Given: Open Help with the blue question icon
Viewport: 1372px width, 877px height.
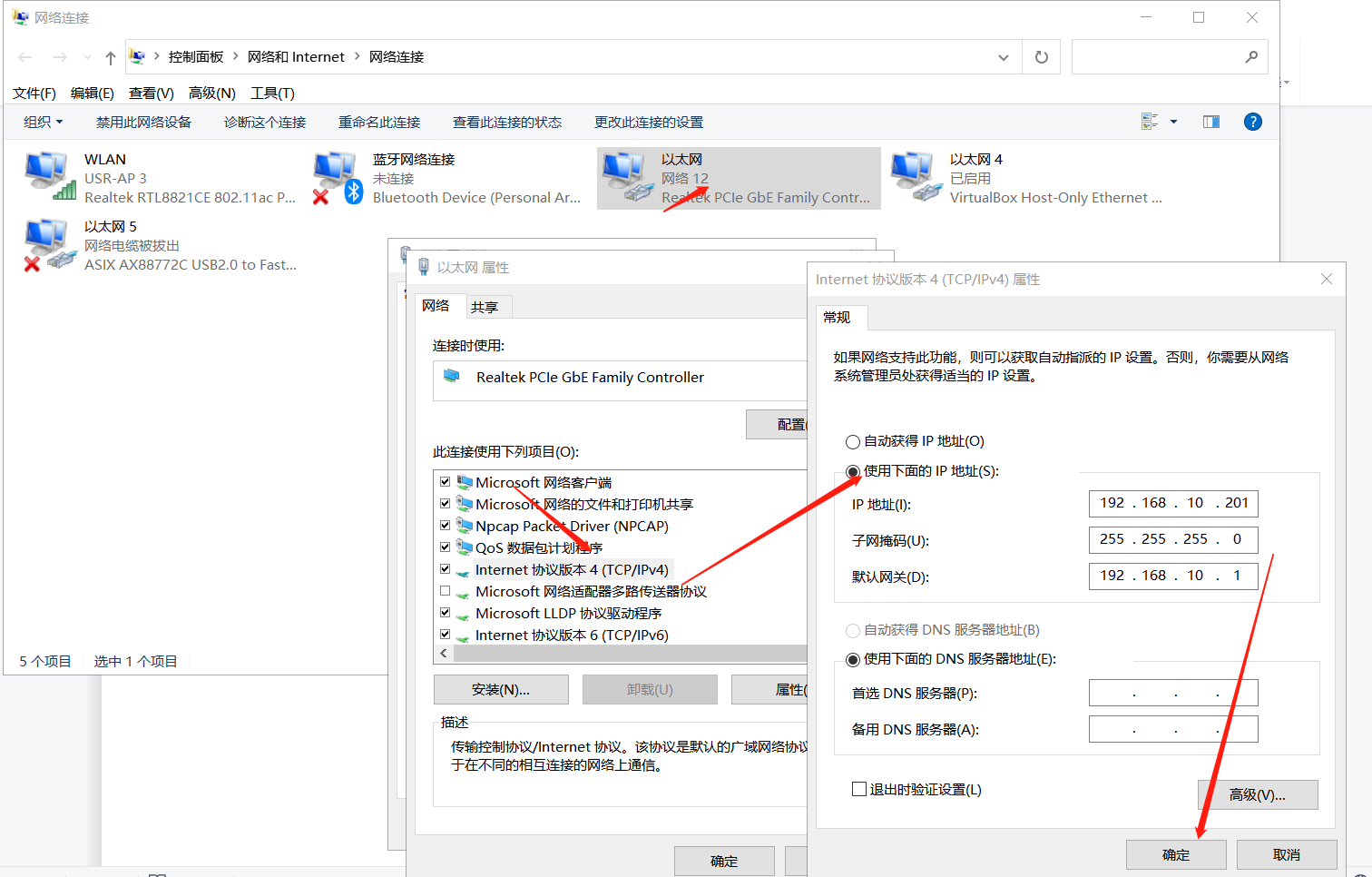Looking at the screenshot, I should [1253, 122].
